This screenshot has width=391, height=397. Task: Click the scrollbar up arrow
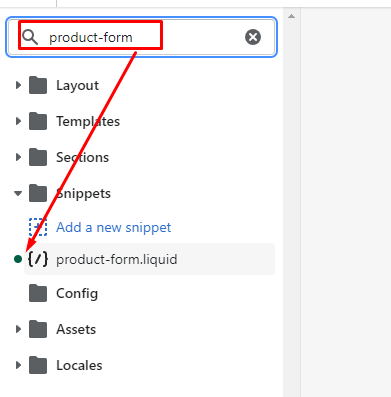[291, 16]
